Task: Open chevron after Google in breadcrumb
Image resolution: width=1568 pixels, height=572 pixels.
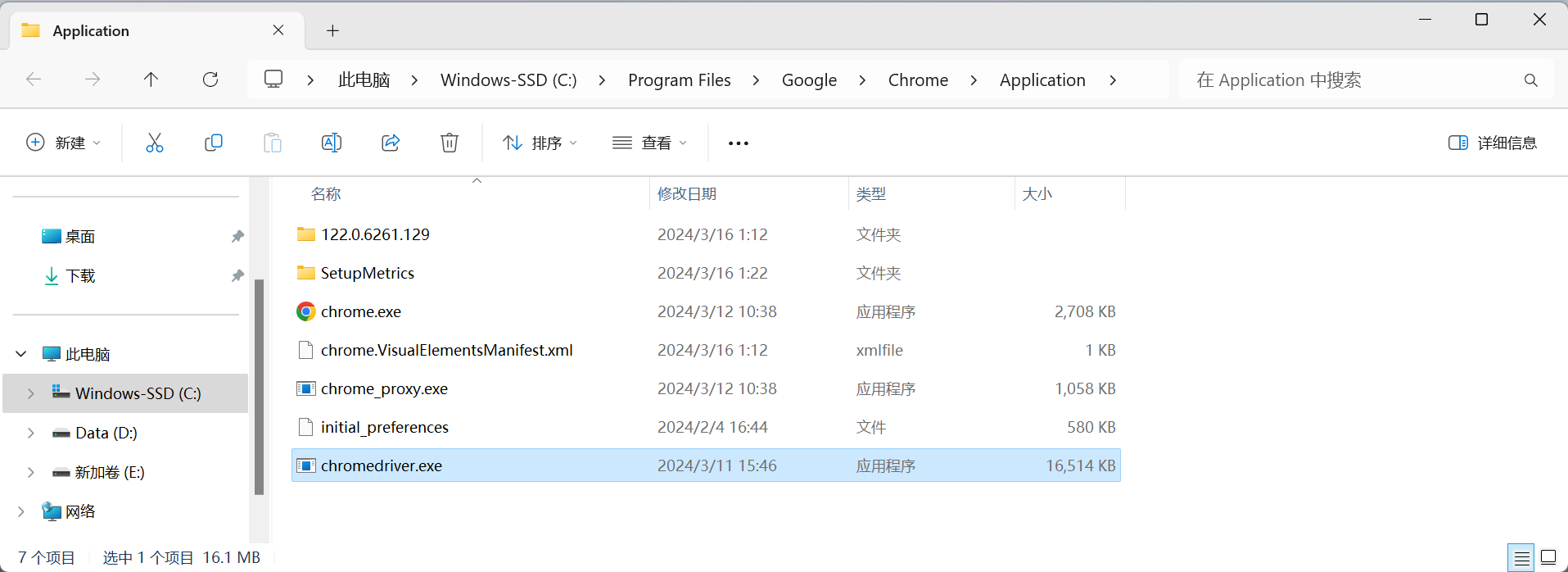Action: pos(862,80)
